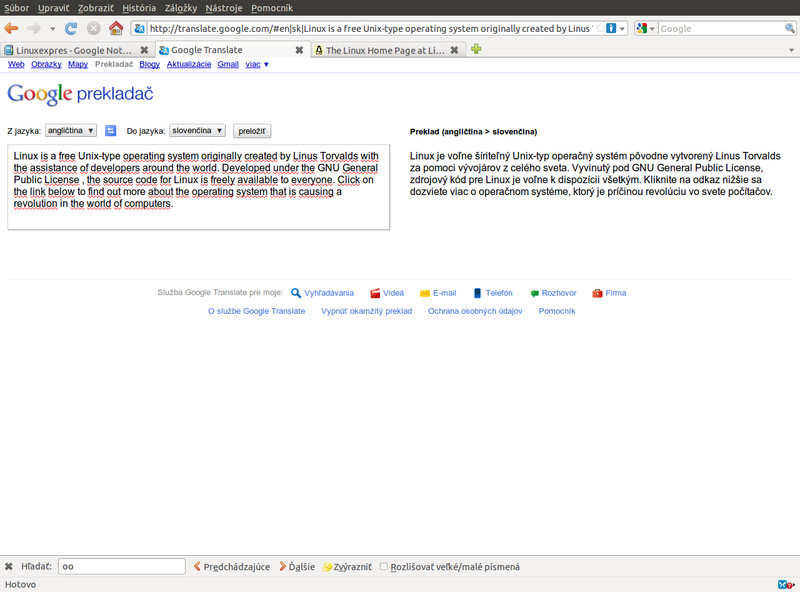Open the Gmail link

(x=228, y=64)
